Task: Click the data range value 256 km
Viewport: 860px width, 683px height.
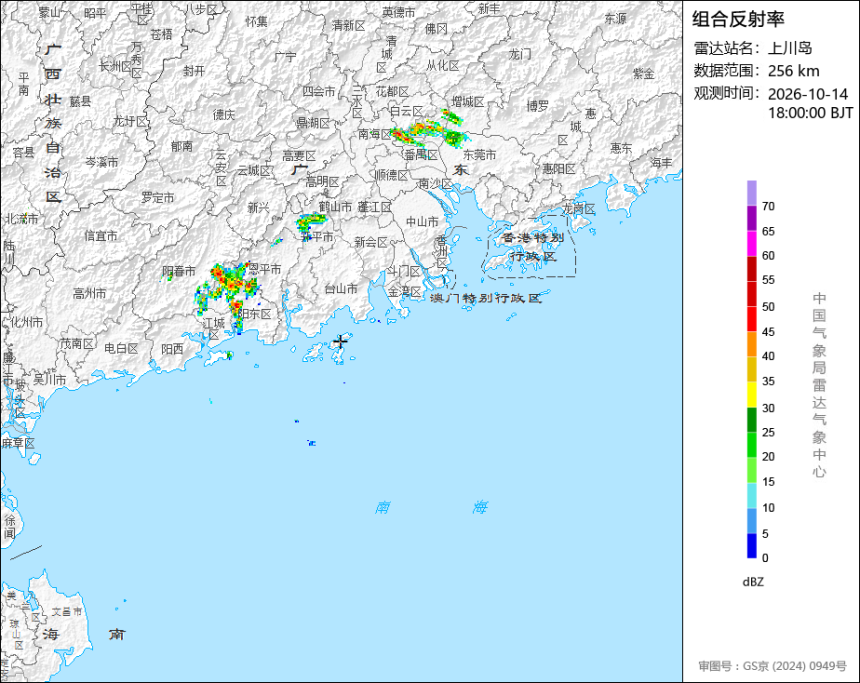Action: click(794, 71)
